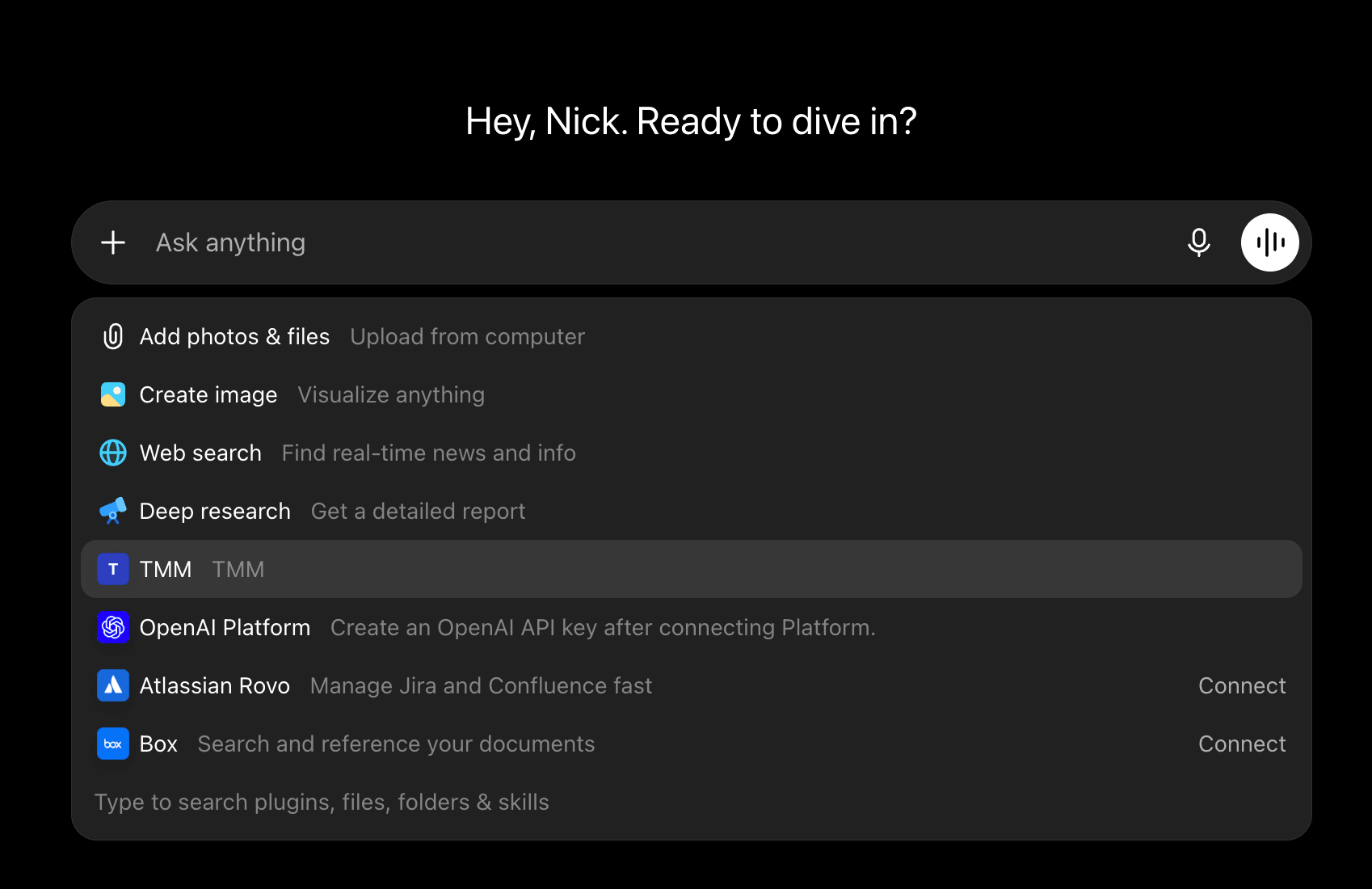Click the Box logo icon
1372x889 pixels.
pos(113,744)
